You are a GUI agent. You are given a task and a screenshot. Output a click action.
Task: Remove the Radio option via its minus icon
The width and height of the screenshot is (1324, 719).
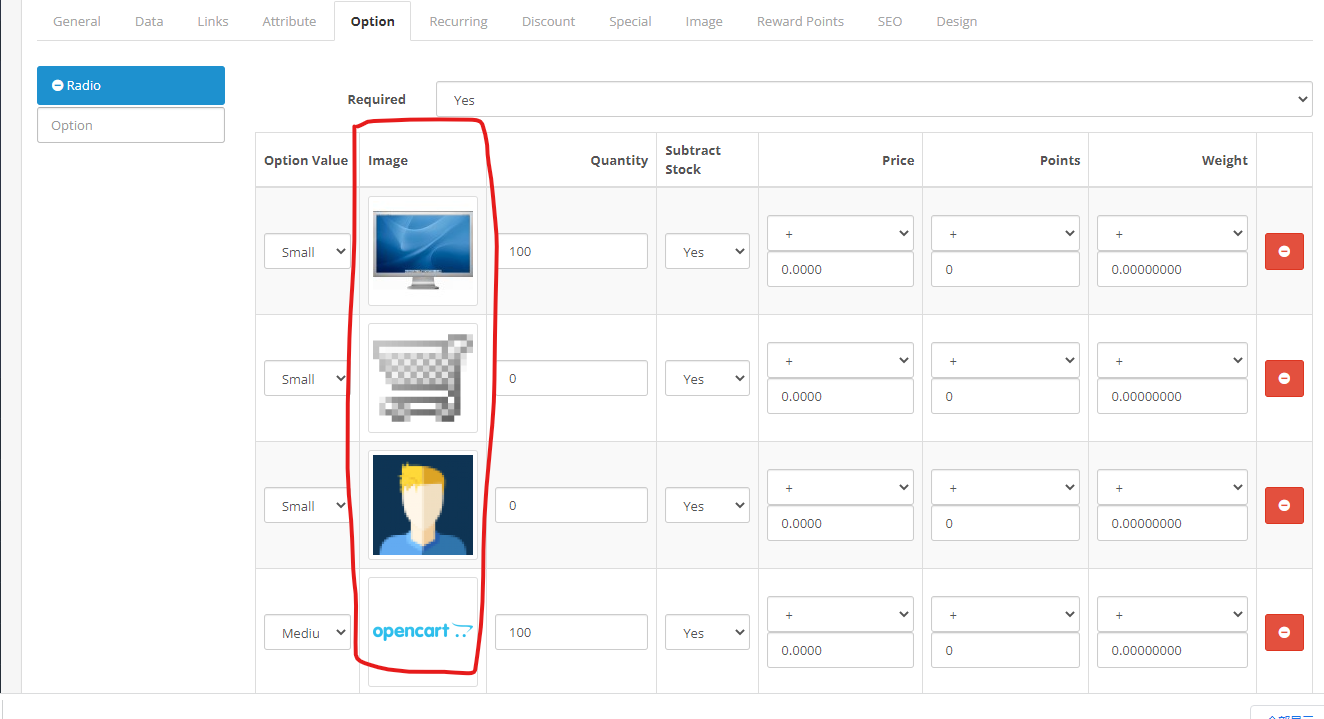pyautogui.click(x=58, y=86)
